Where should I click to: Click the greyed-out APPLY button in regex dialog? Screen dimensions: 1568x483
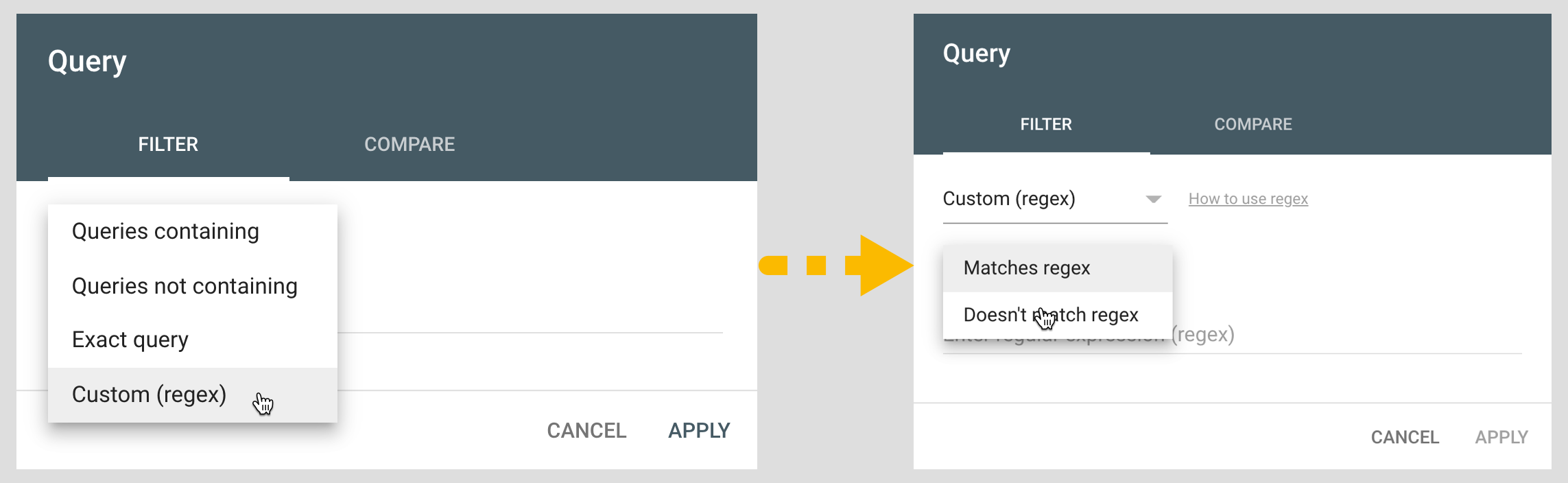[1501, 437]
